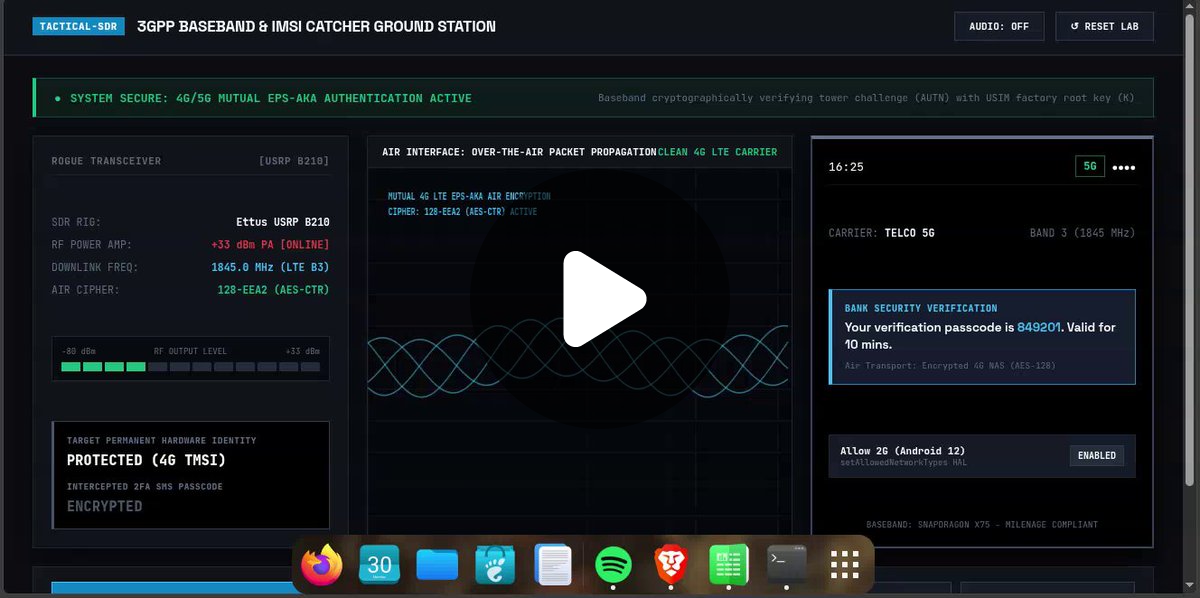Launch the Files manager from the dock
Viewport: 1200px width, 598px height.
[x=438, y=566]
